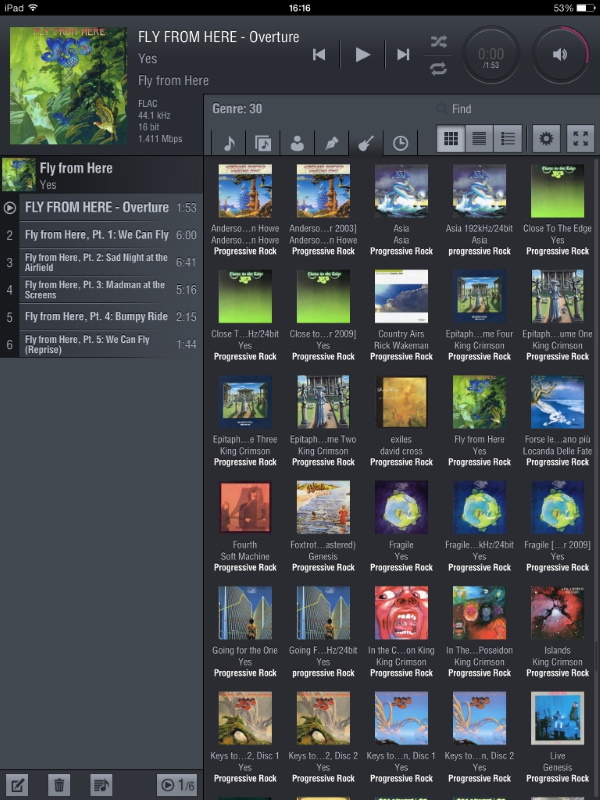The width and height of the screenshot is (600, 800).
Task: Open the Epitaph Volume Four album cover
Action: [479, 296]
